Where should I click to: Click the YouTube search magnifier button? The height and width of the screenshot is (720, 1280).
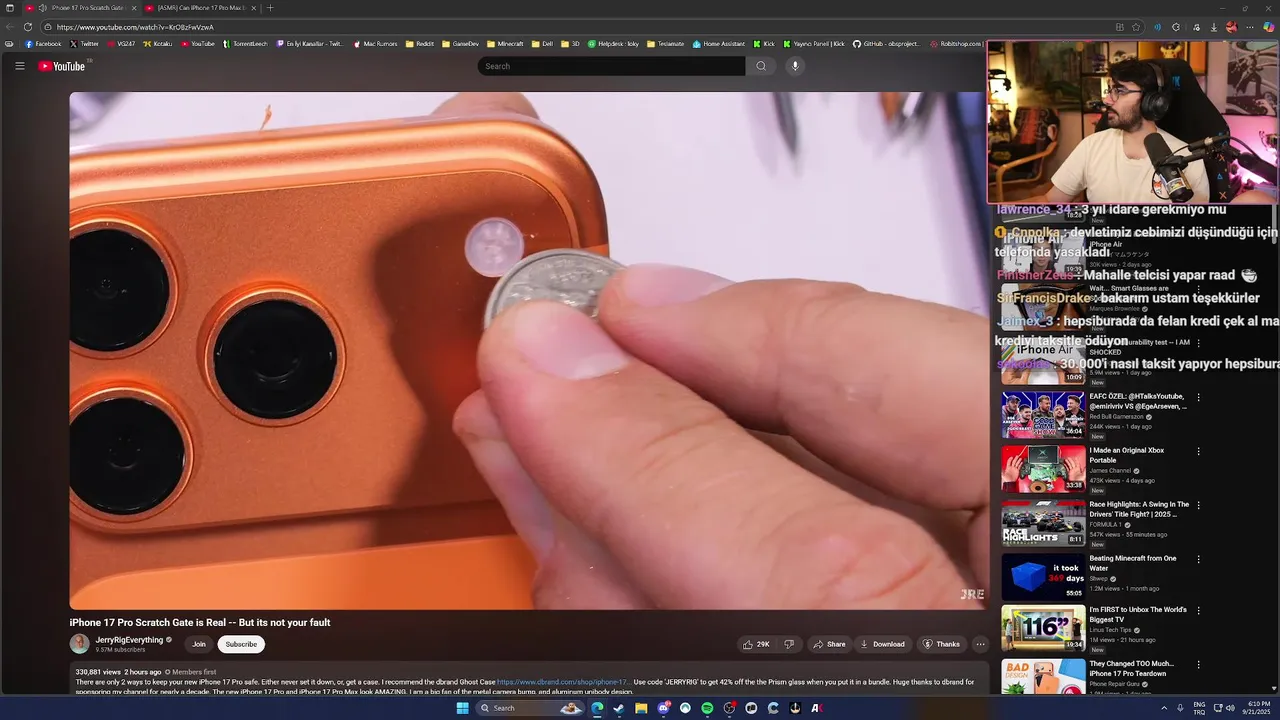point(761,66)
